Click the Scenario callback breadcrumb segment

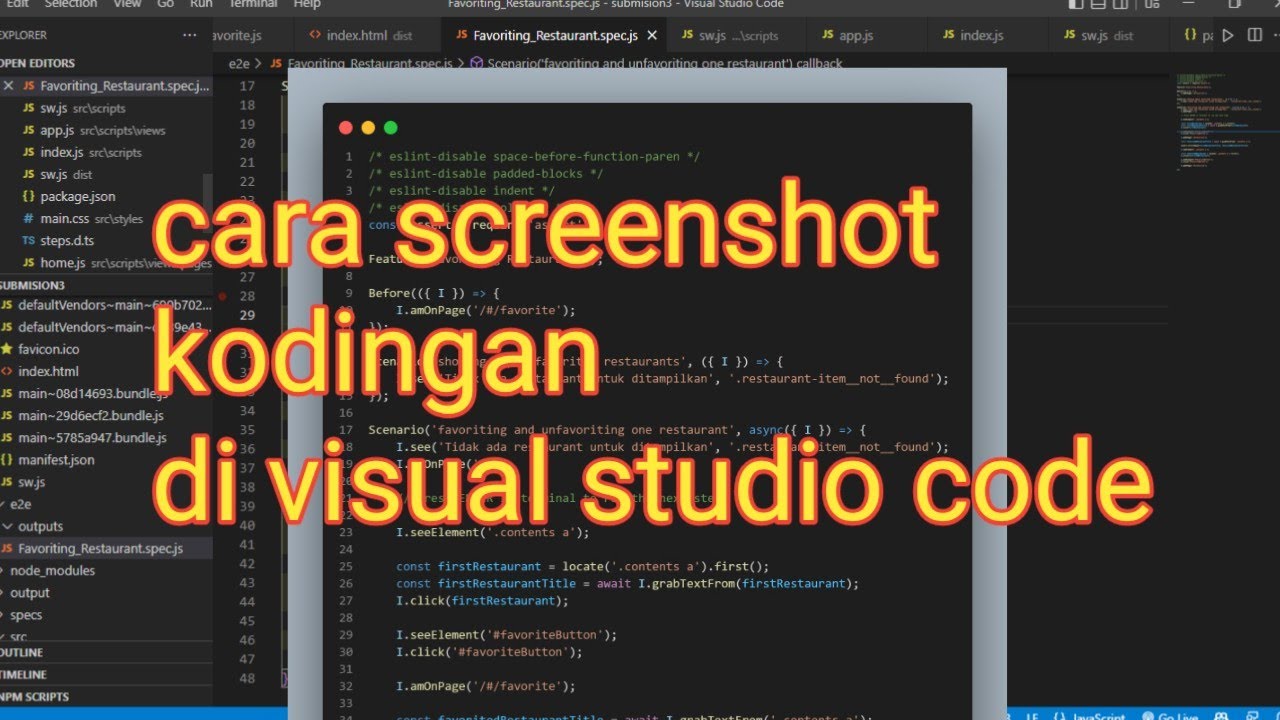[x=656, y=63]
